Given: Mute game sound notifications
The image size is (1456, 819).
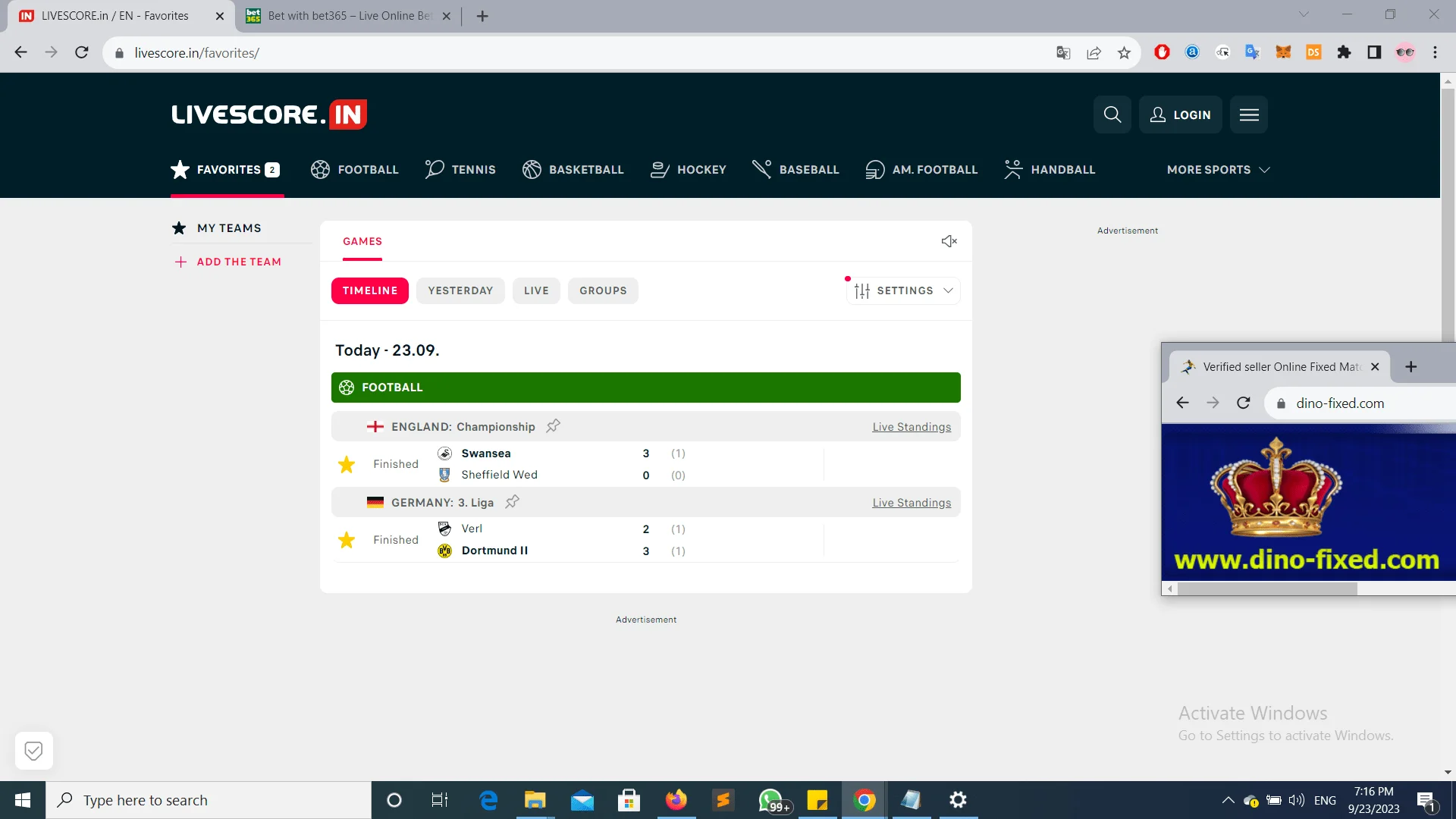Looking at the screenshot, I should click(948, 241).
